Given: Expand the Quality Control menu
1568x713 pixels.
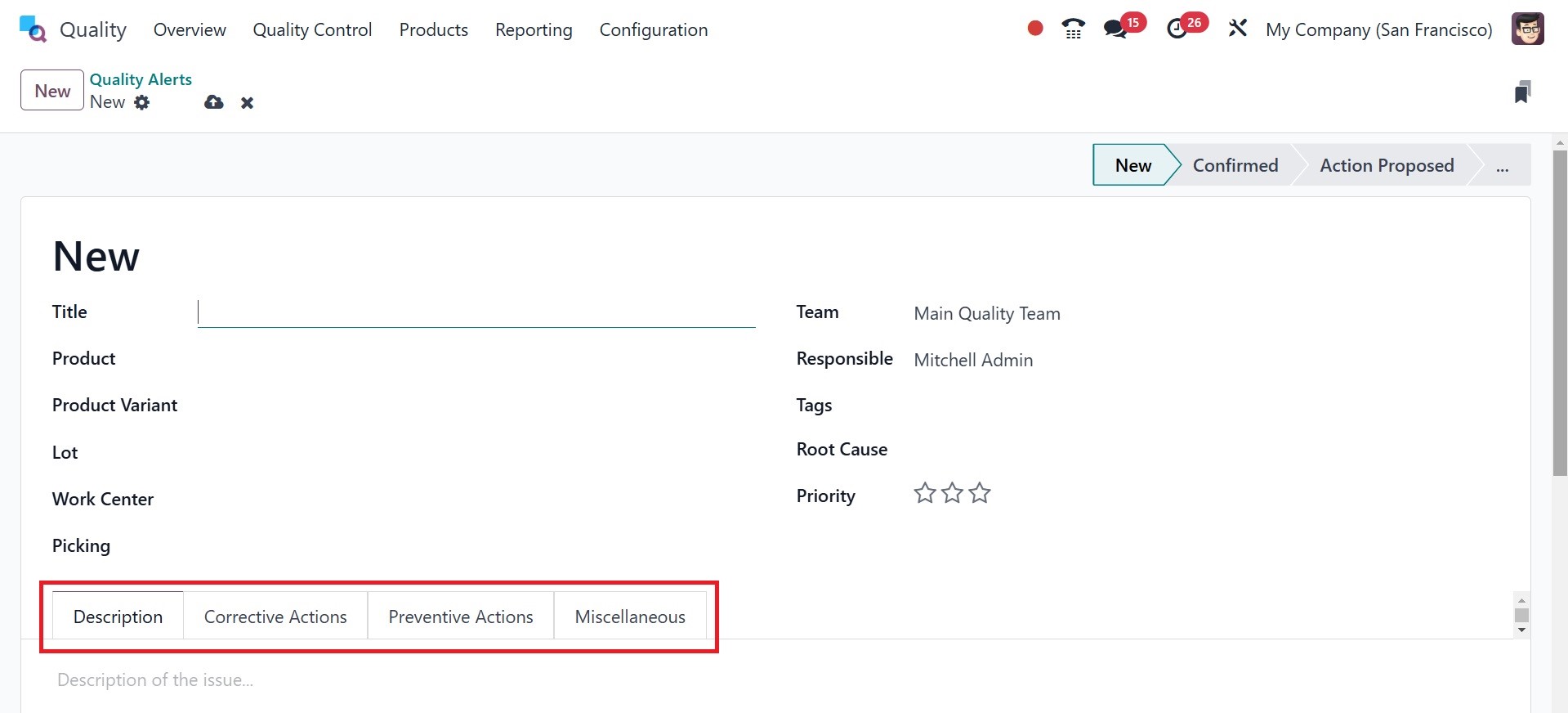Looking at the screenshot, I should [312, 30].
